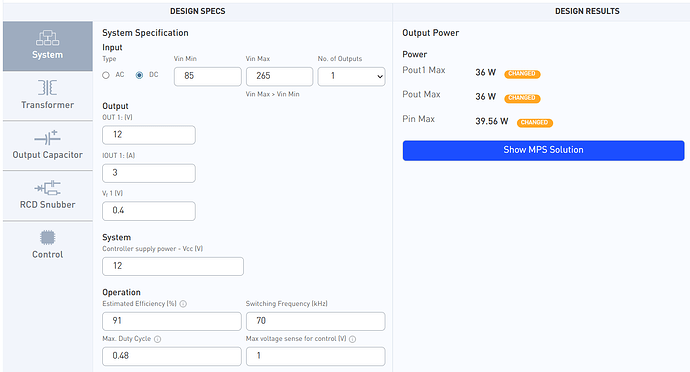Edit the Estimated Efficiency field

point(172,321)
